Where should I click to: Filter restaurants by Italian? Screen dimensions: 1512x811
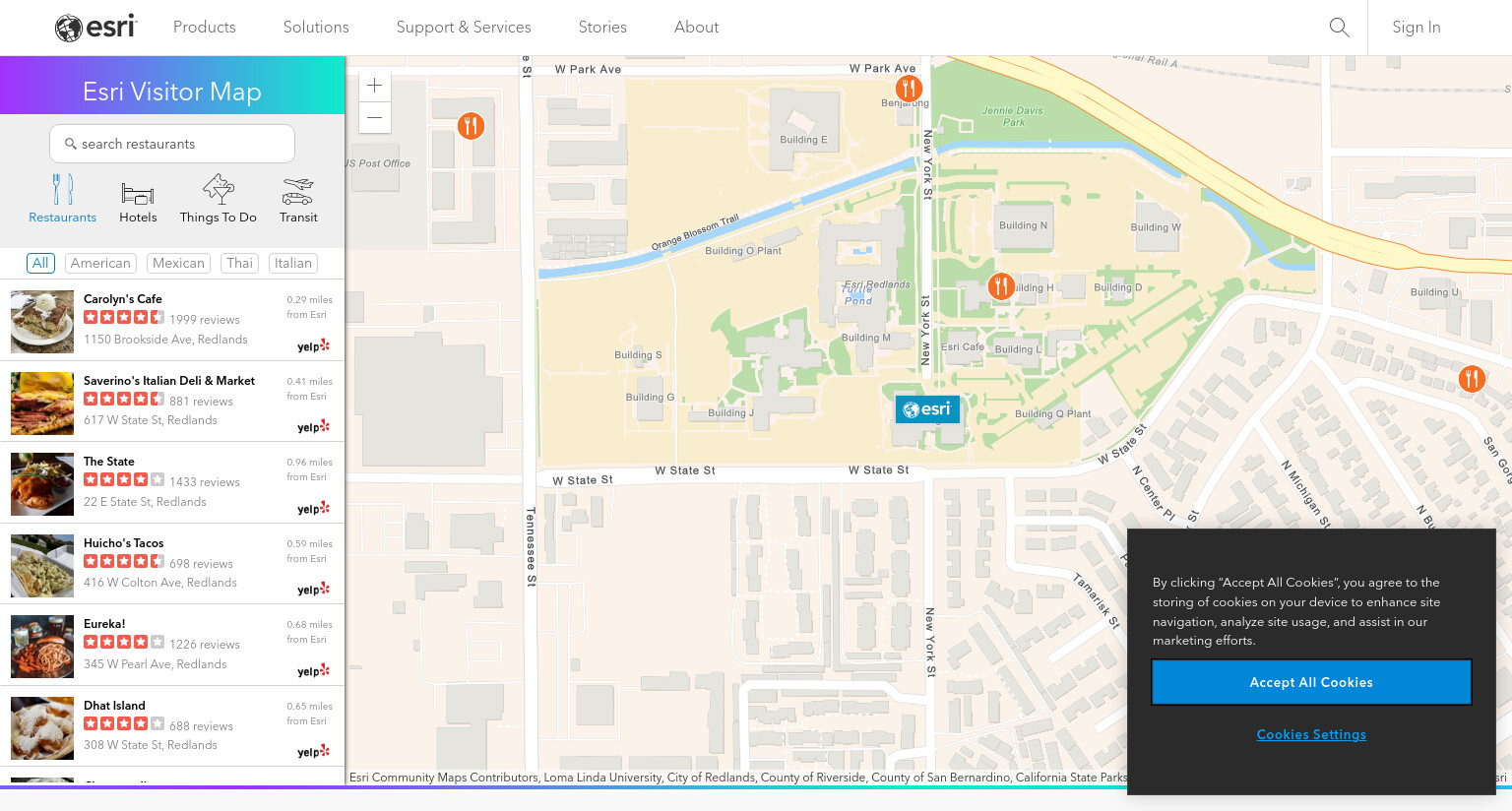(293, 263)
